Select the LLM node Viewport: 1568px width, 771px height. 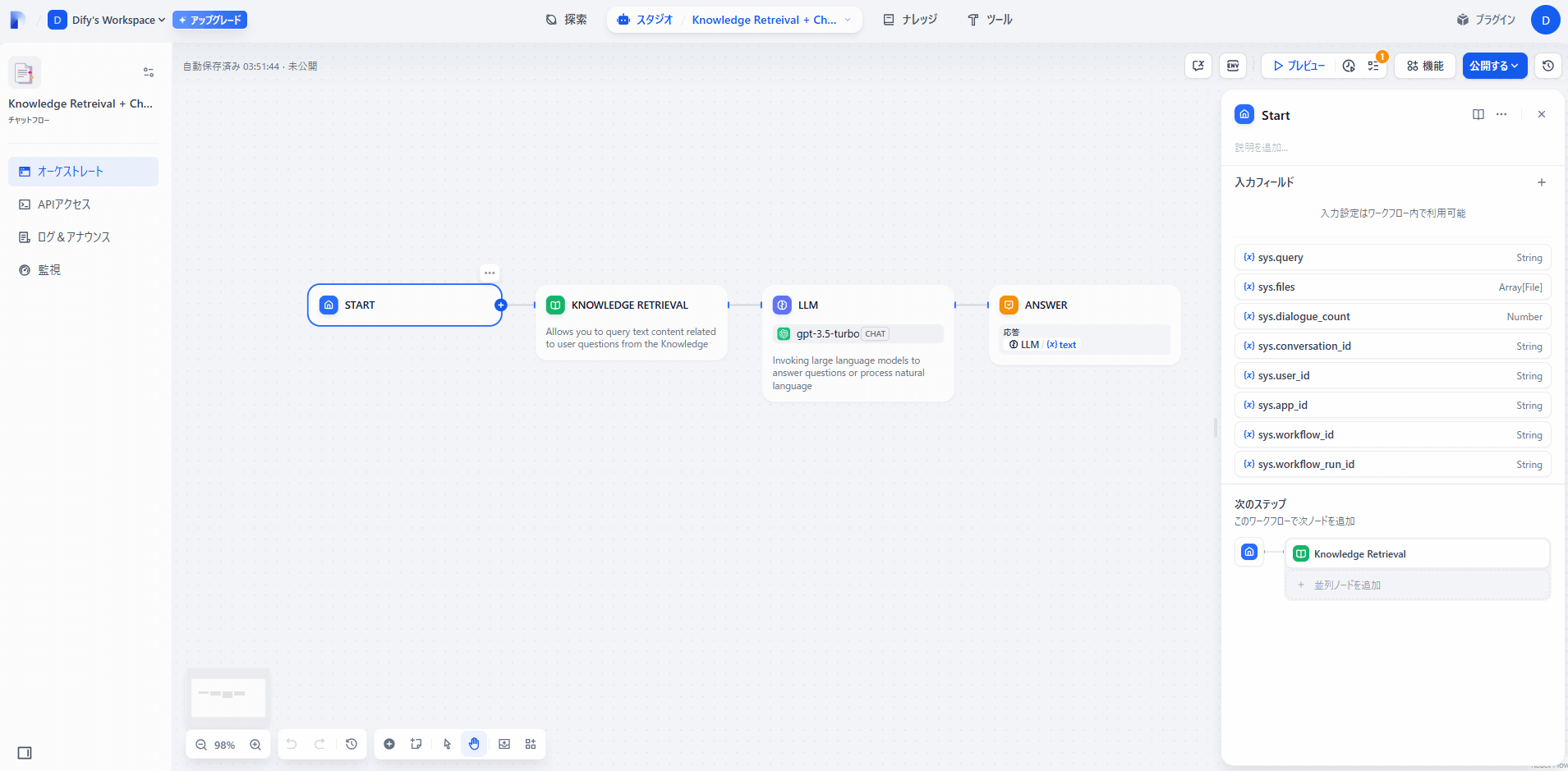tap(858, 343)
